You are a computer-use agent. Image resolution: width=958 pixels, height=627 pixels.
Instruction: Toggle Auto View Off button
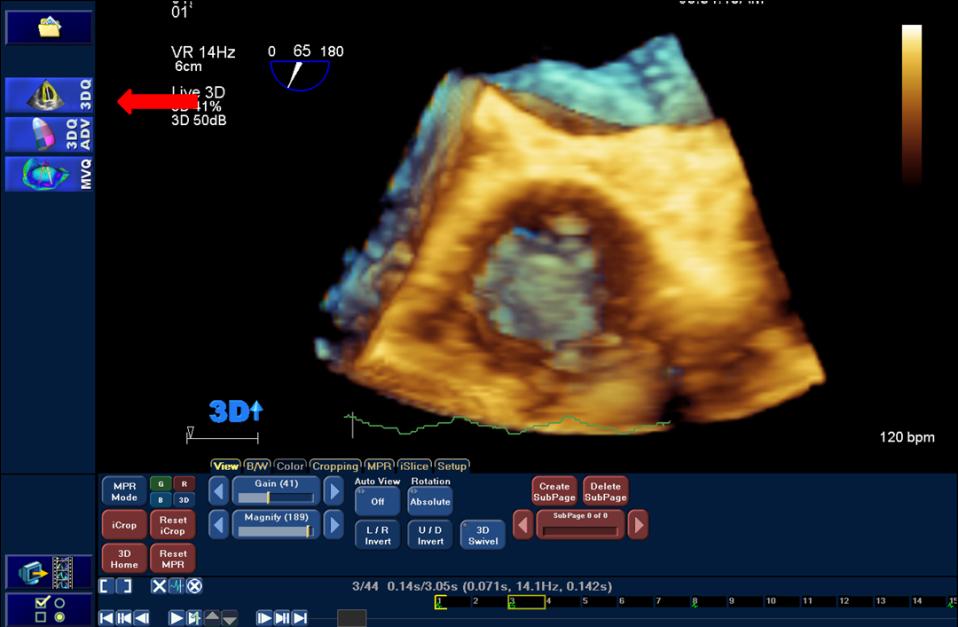pos(377,501)
